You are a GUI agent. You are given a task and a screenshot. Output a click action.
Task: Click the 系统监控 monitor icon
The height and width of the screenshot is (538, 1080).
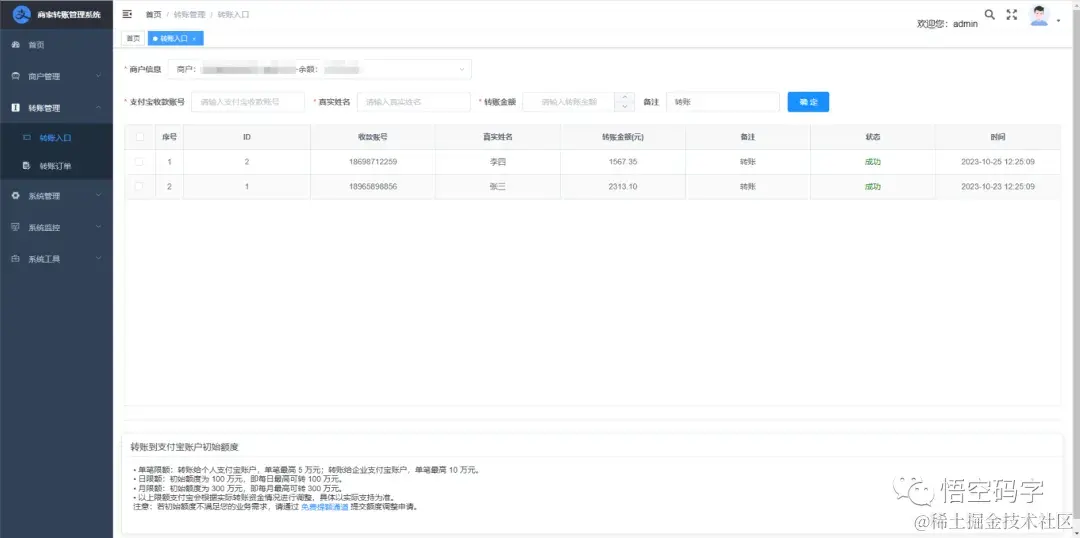(x=15, y=227)
